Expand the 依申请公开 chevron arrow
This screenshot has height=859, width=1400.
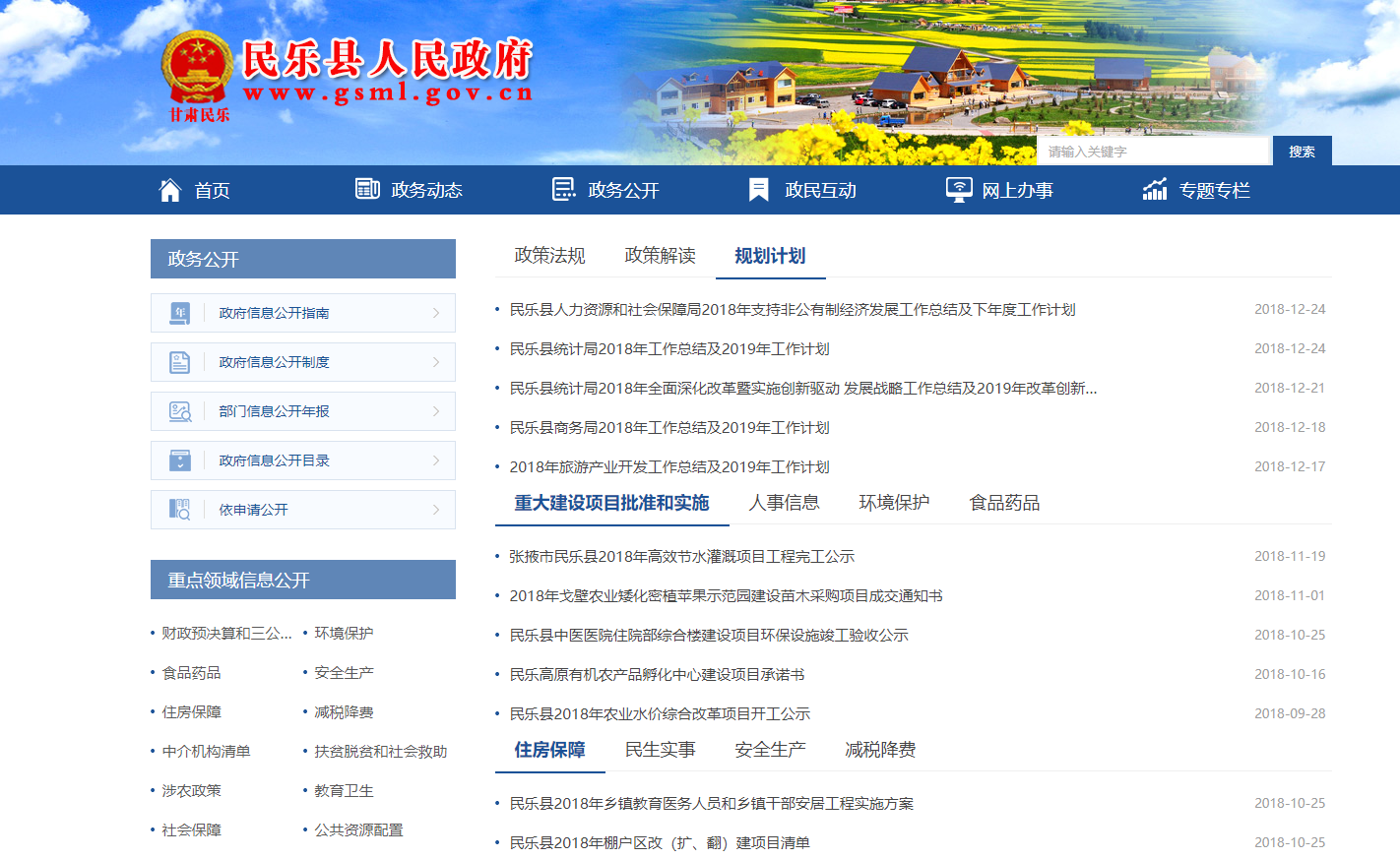(436, 510)
